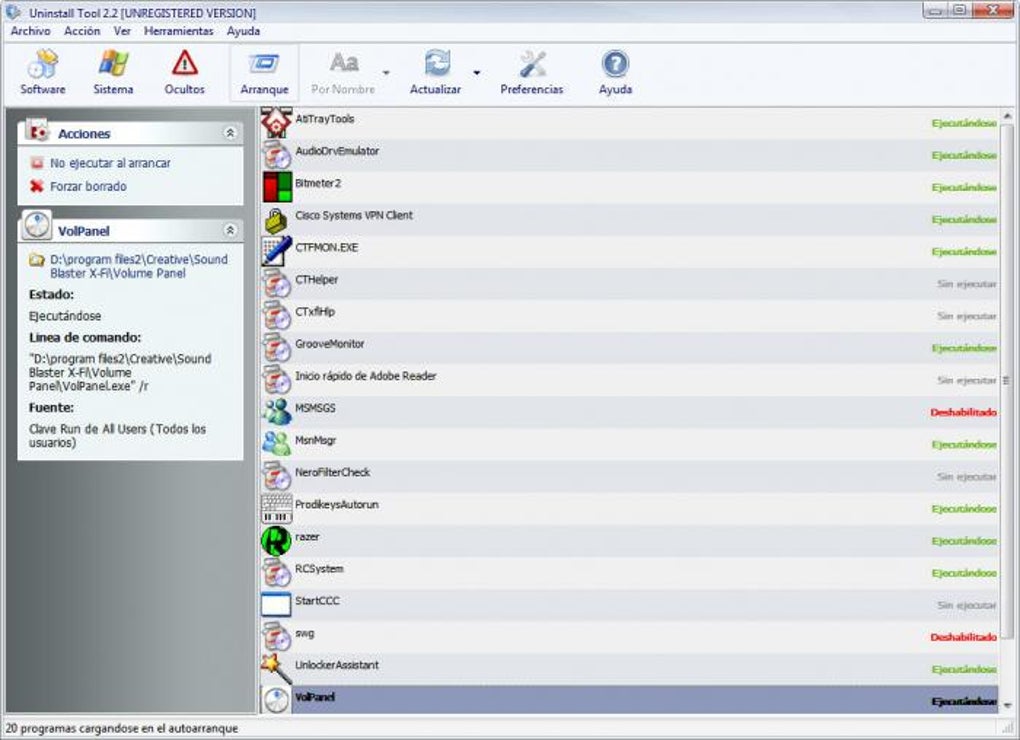Click the Actualizar refresh button
The height and width of the screenshot is (740, 1020).
tap(435, 73)
